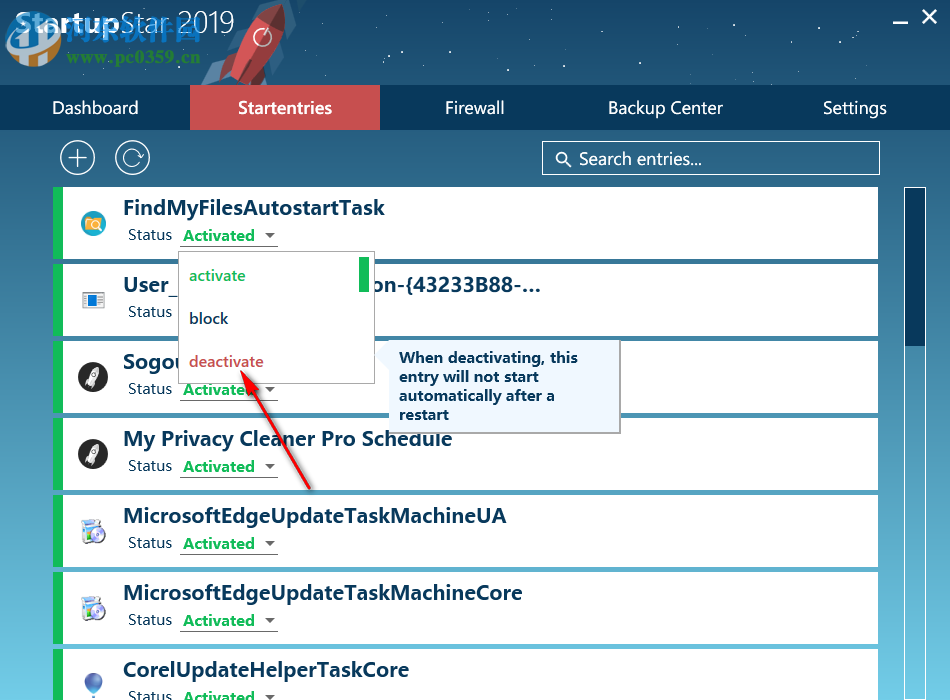950x700 pixels.
Task: Open the Backup Center tab
Action: click(x=665, y=108)
